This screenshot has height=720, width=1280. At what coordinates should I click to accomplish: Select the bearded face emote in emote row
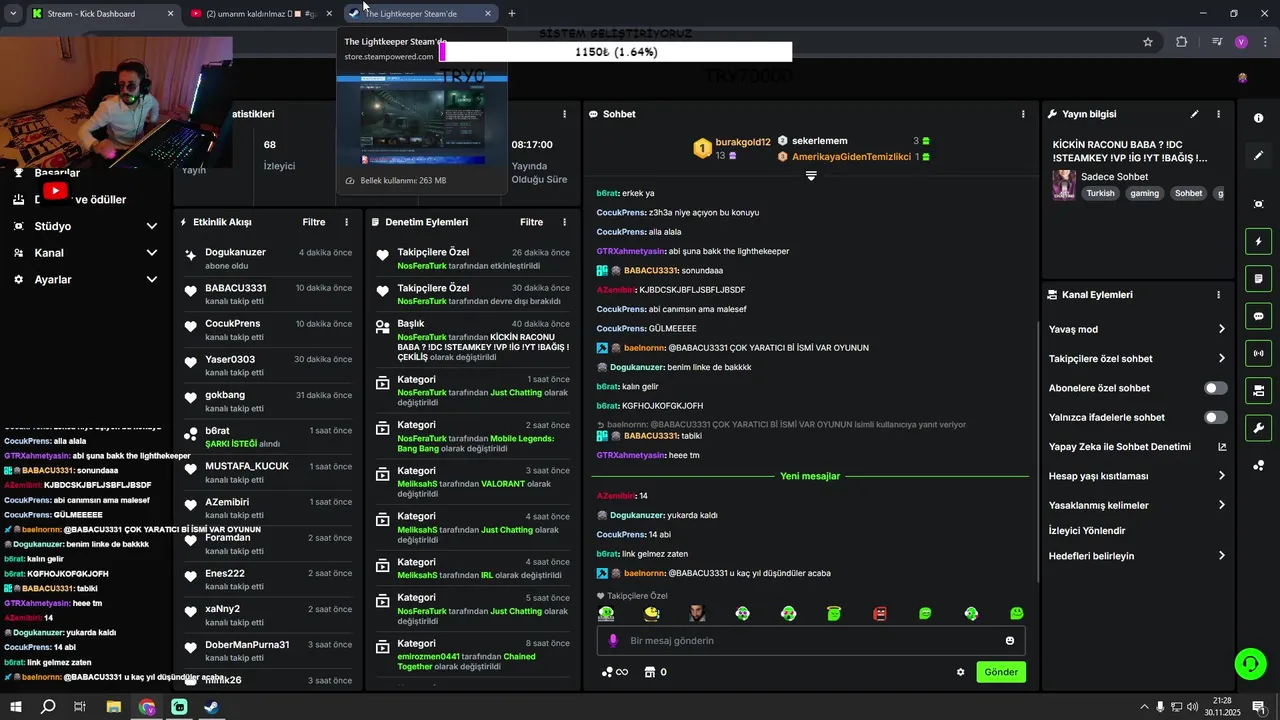click(697, 613)
